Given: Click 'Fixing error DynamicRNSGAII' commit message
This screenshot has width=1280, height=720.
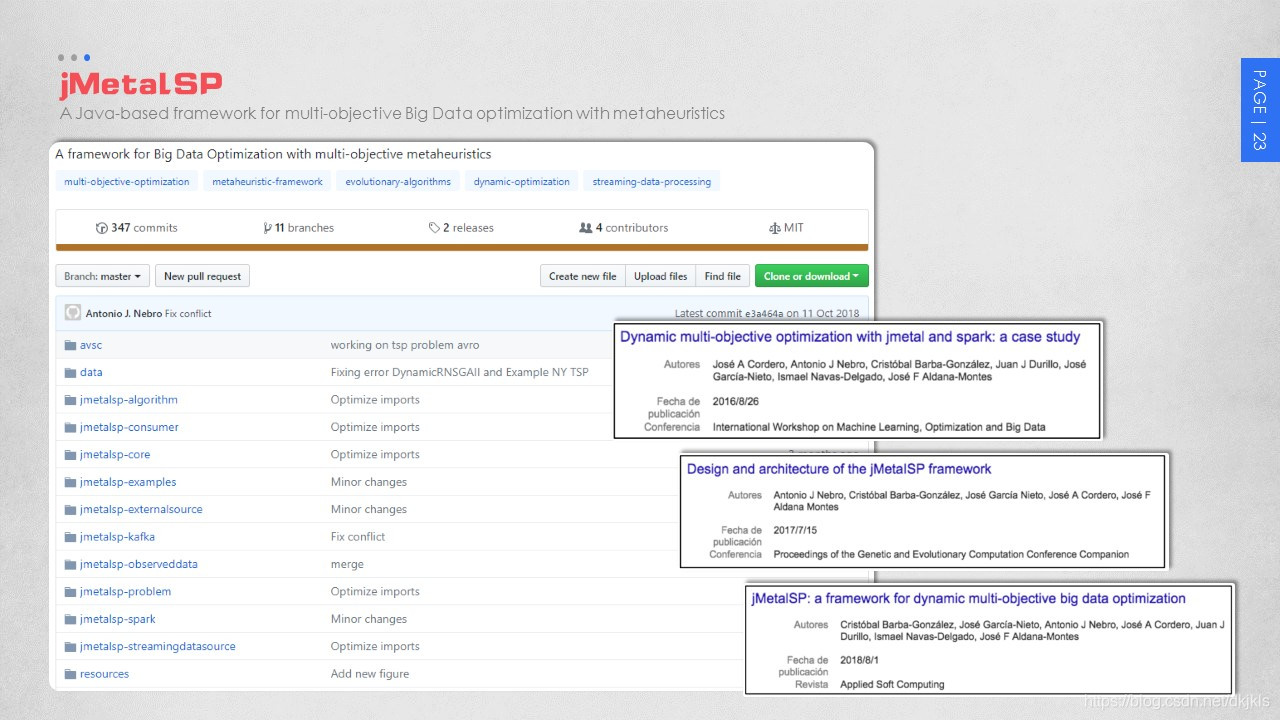Looking at the screenshot, I should (x=459, y=372).
